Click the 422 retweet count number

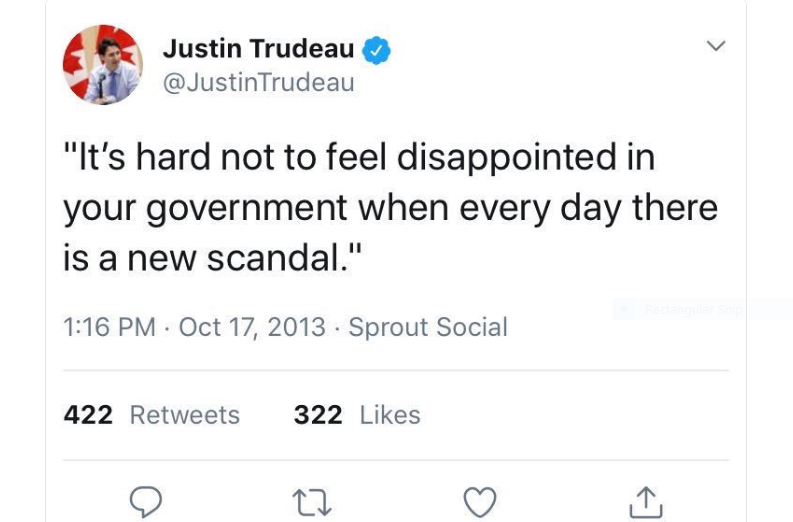88,415
